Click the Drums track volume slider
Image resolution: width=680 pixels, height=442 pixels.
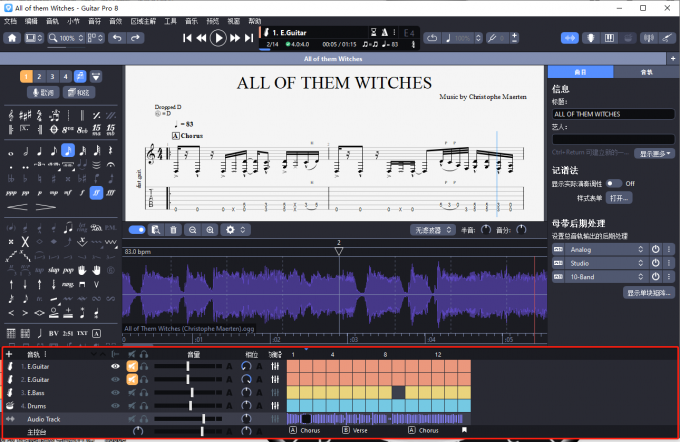188,406
